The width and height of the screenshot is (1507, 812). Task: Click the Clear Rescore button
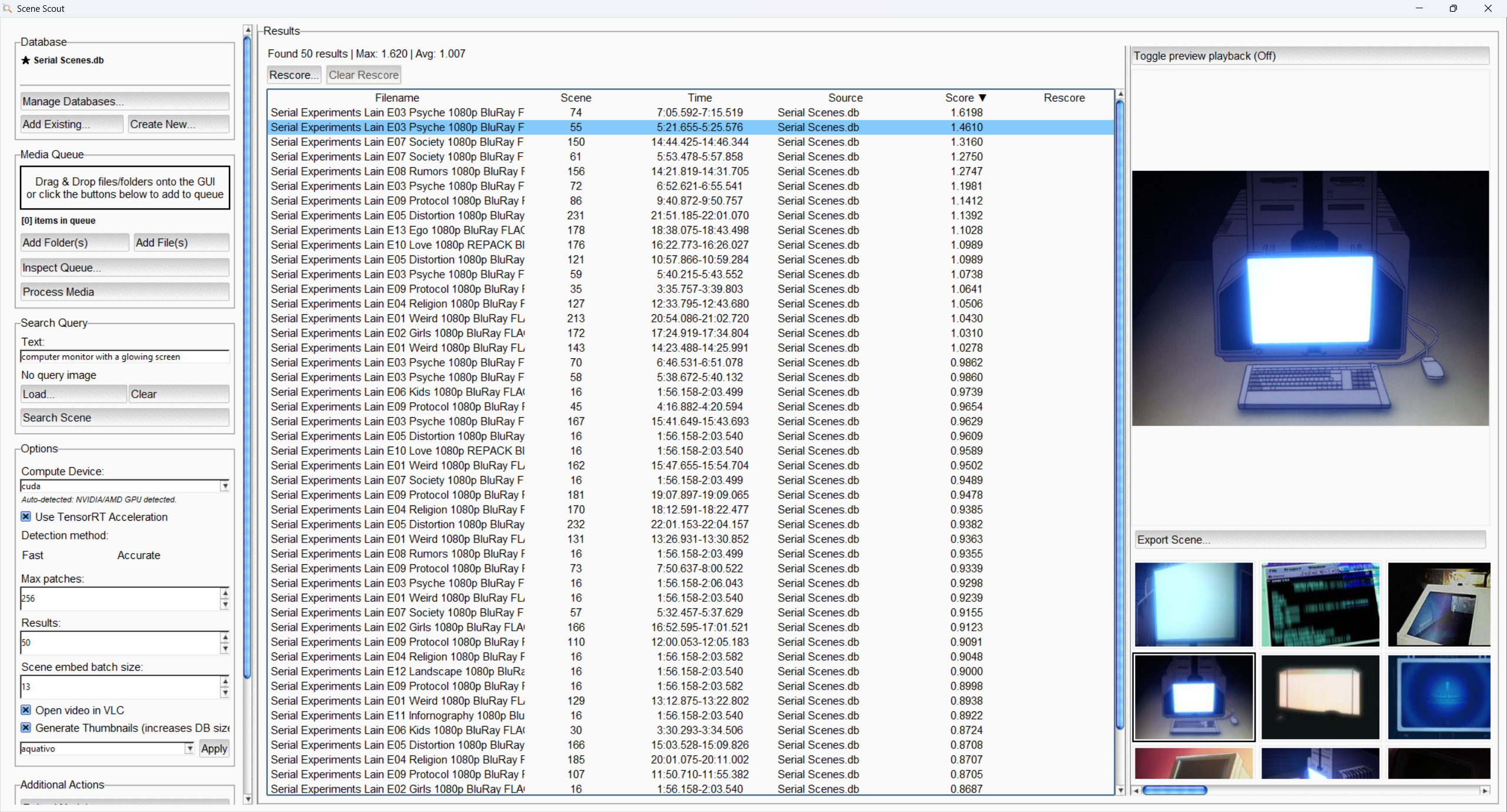[364, 75]
